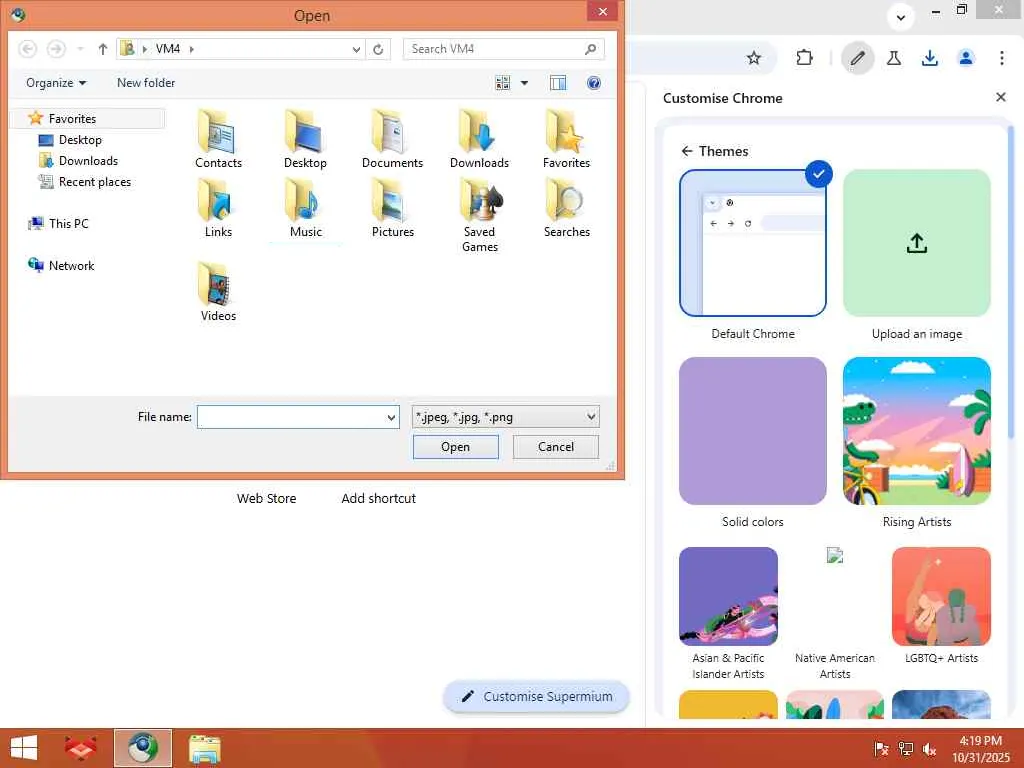
Task: Click the Upload an image tile
Action: tap(916, 243)
